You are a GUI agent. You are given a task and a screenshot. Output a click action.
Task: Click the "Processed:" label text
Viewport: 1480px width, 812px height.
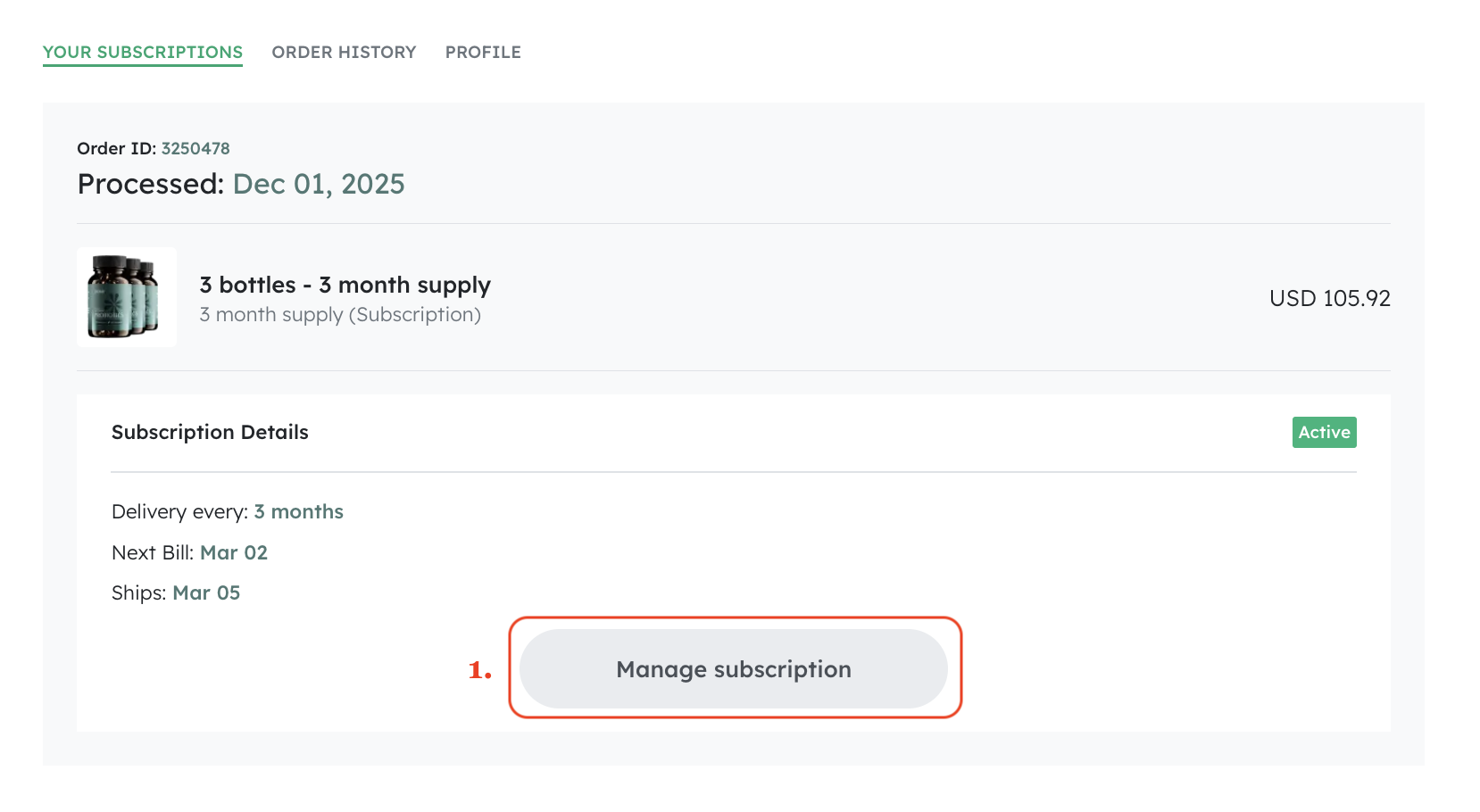click(151, 184)
